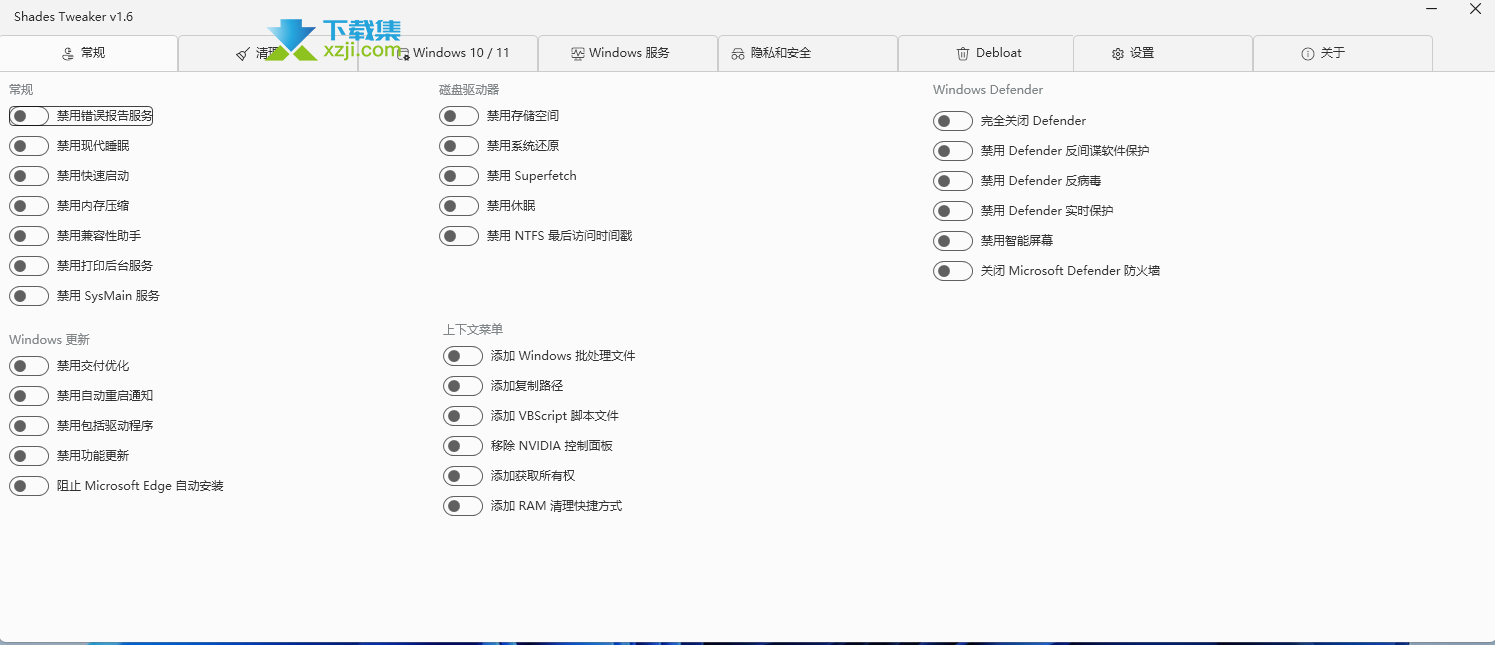This screenshot has height=645, width=1495.
Task: Switch on 移除 NVIDIA 控制面板
Action: tap(463, 446)
